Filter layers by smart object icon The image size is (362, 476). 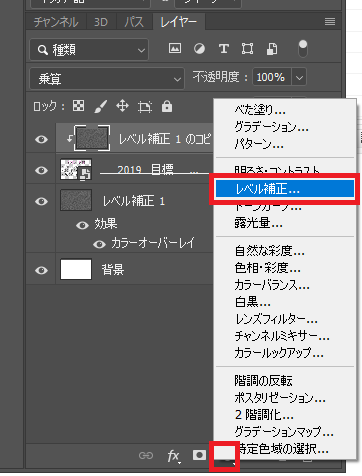click(272, 49)
